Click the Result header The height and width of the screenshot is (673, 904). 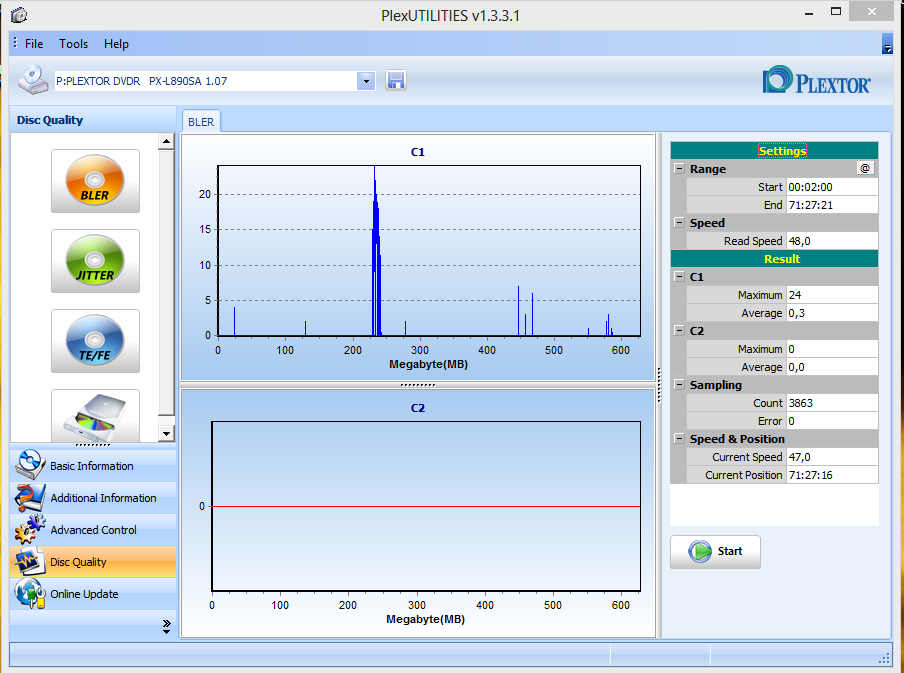(774, 259)
